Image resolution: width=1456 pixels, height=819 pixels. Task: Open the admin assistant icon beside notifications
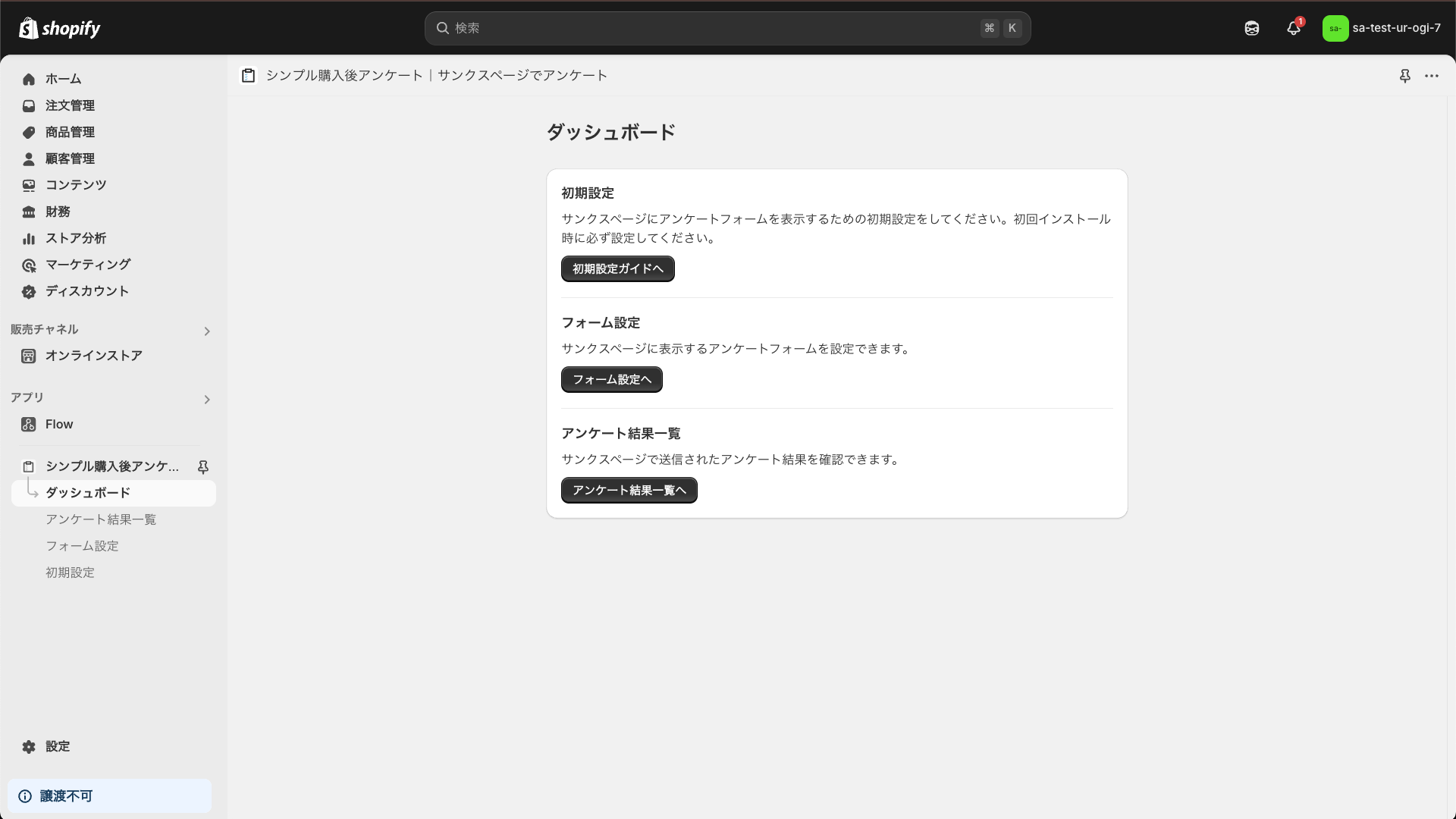1251,28
